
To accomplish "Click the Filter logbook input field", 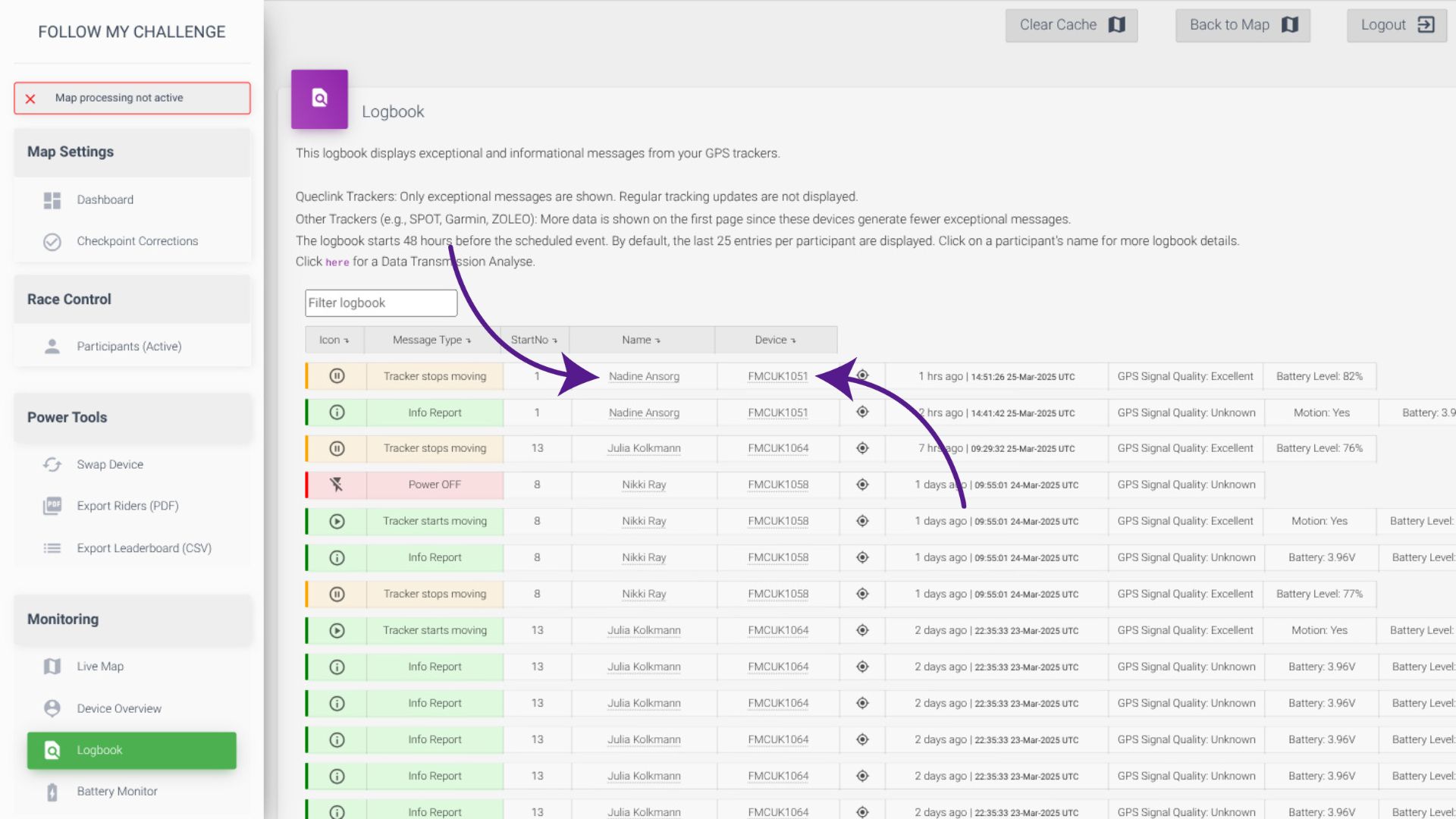I will tap(381, 303).
